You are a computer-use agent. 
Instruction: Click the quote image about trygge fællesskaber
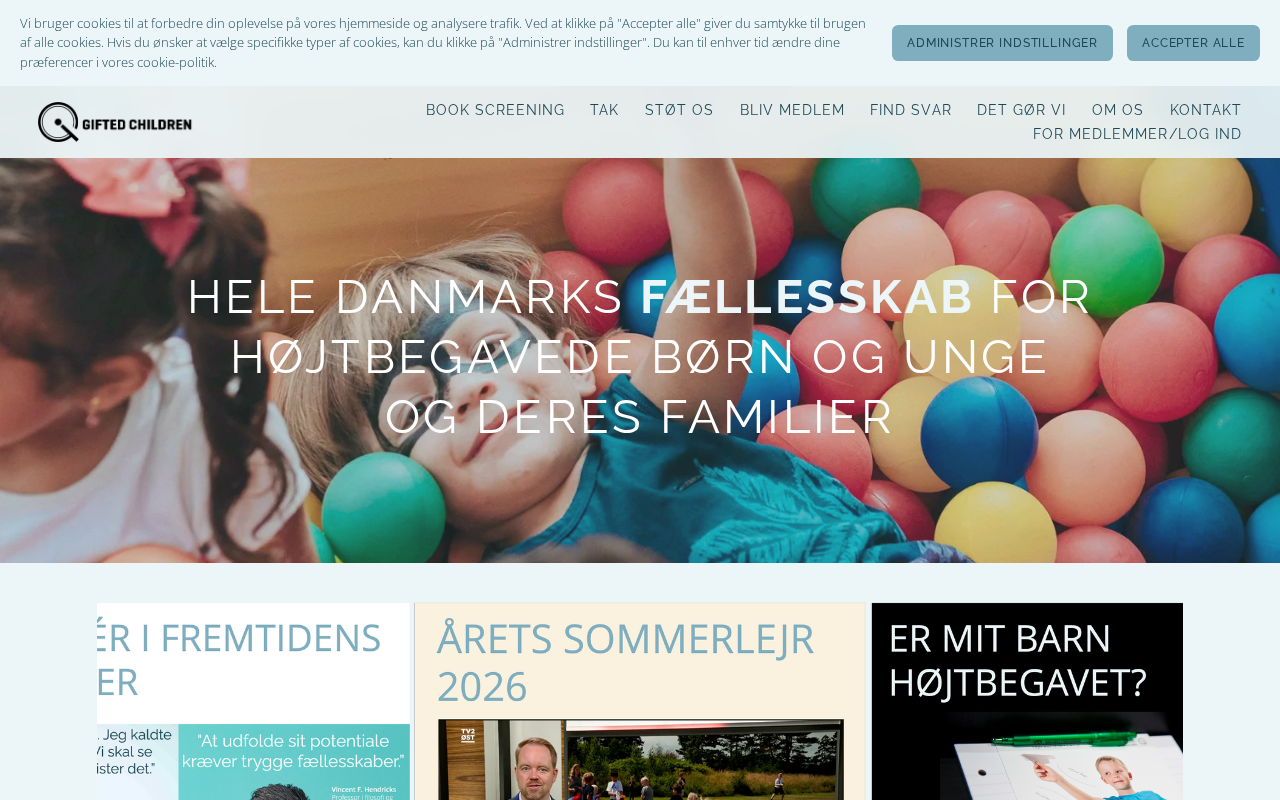coord(253,762)
